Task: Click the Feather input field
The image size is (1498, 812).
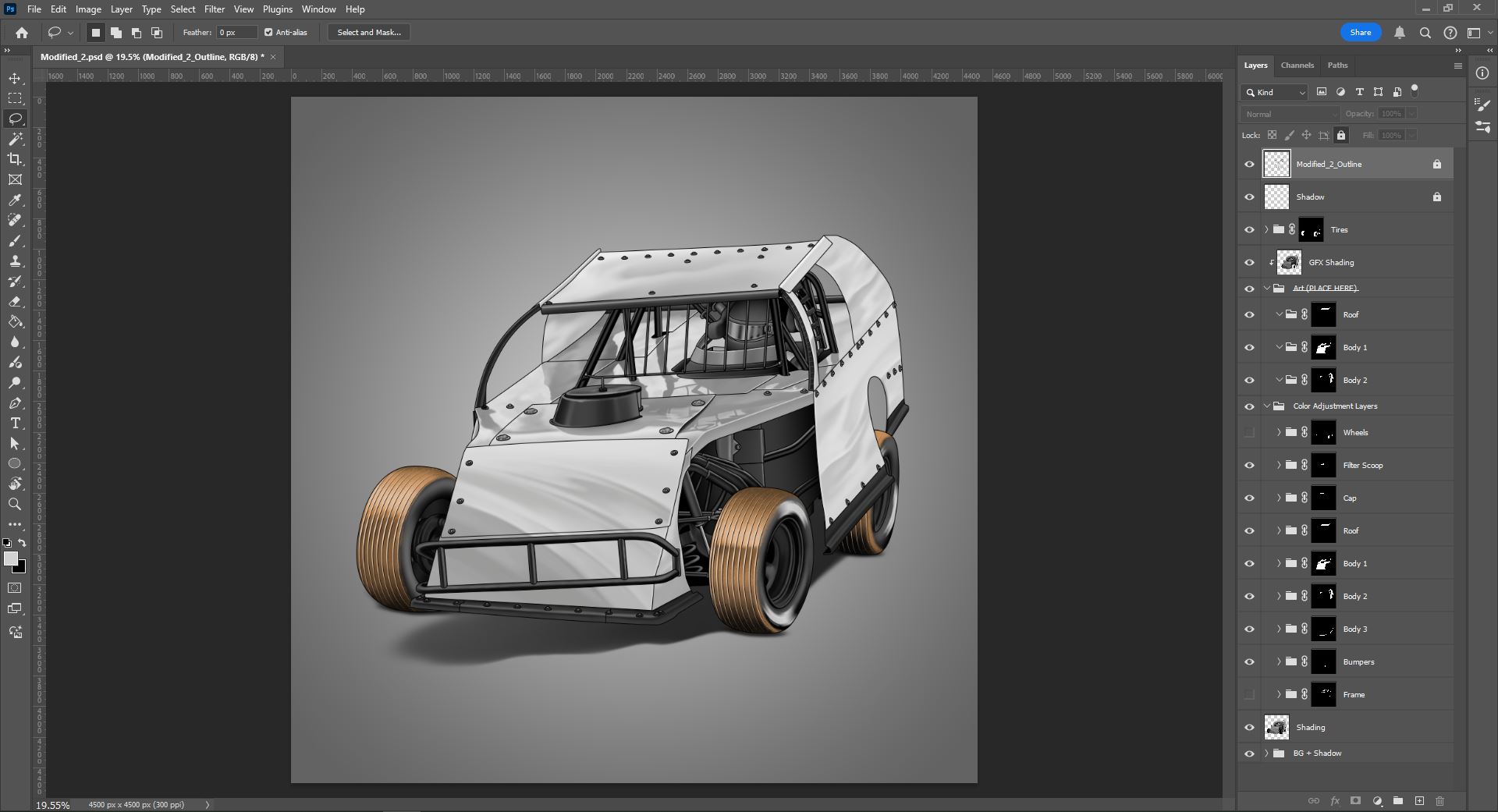Action: [236, 33]
